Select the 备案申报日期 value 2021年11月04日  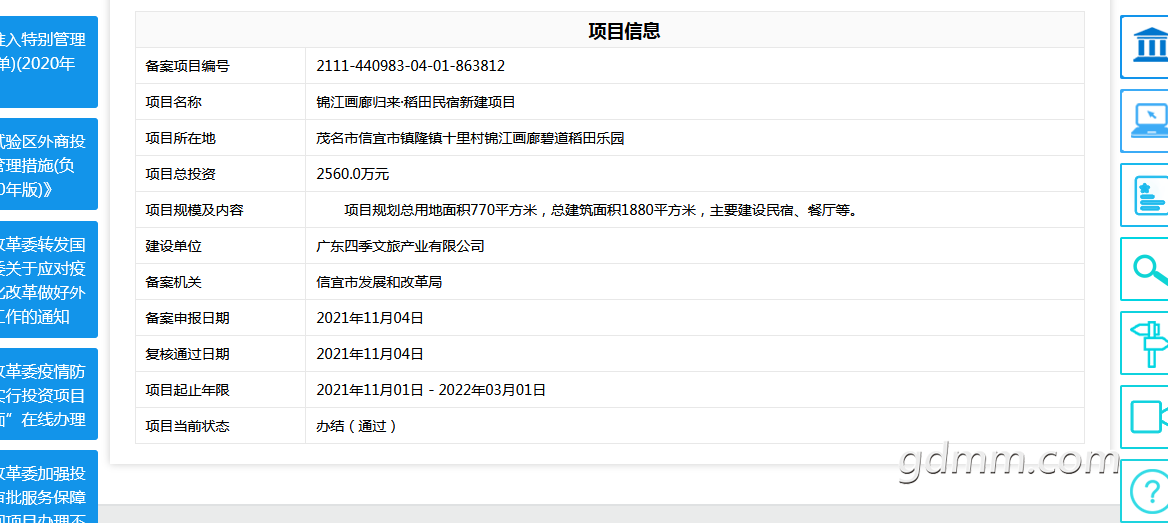369,318
